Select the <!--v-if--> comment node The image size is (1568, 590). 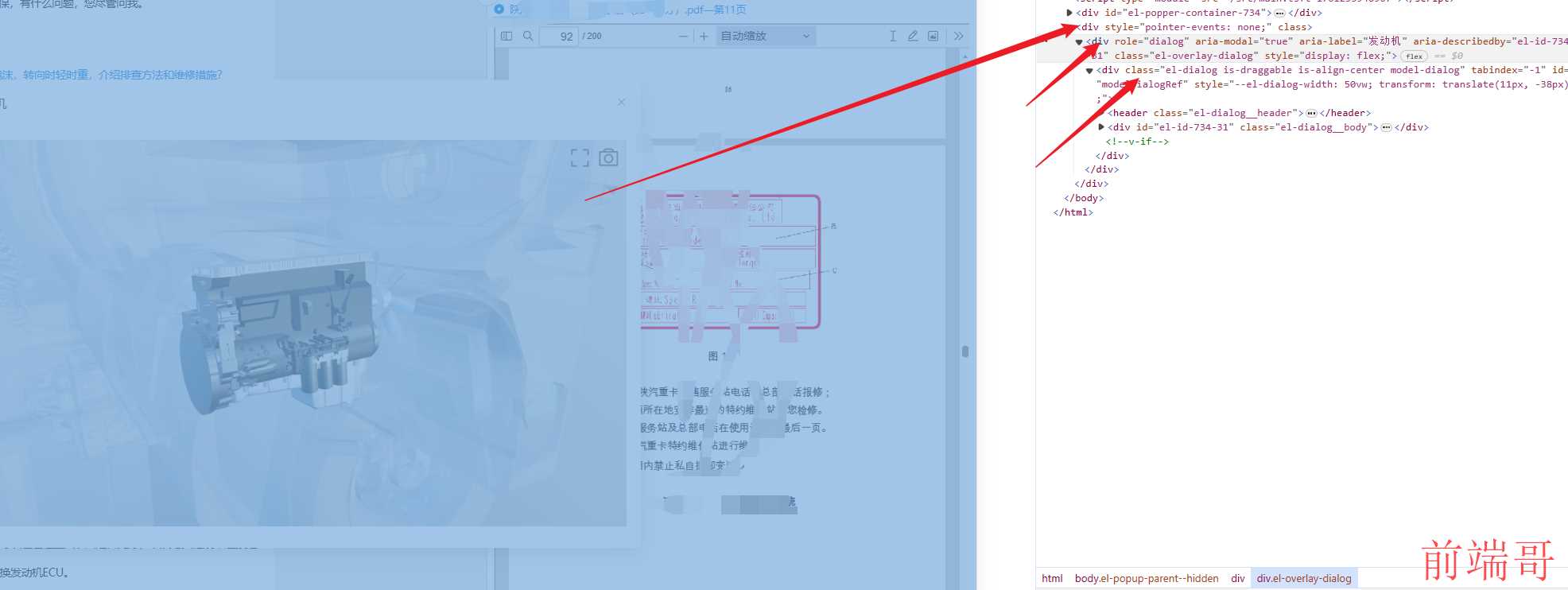1137,142
